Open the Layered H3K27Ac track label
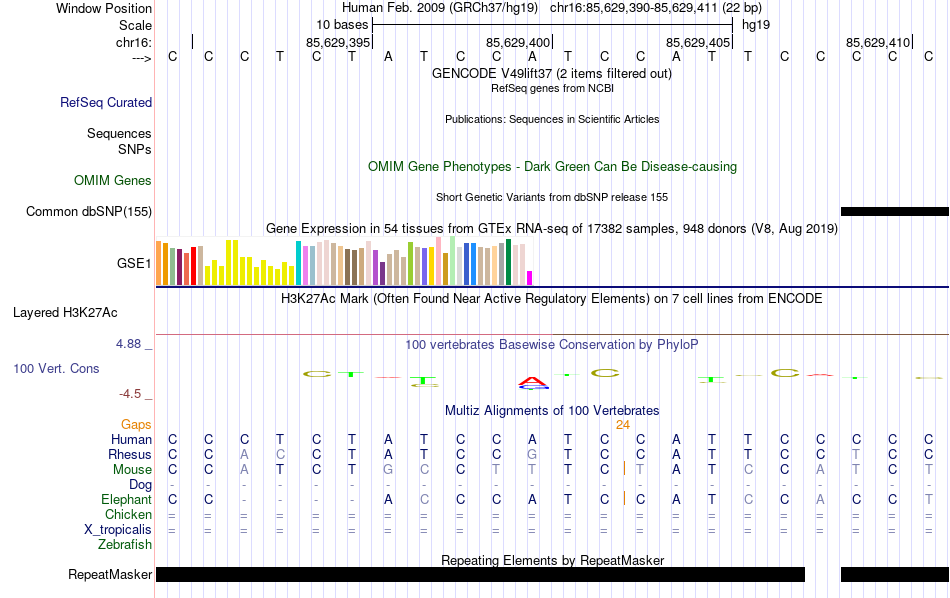This screenshot has width=950, height=598. click(x=65, y=313)
